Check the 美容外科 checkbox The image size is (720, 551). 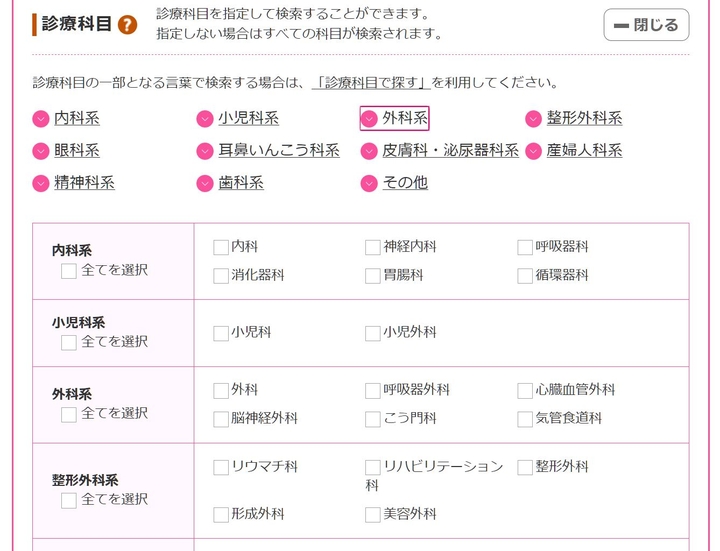pyautogui.click(x=372, y=514)
